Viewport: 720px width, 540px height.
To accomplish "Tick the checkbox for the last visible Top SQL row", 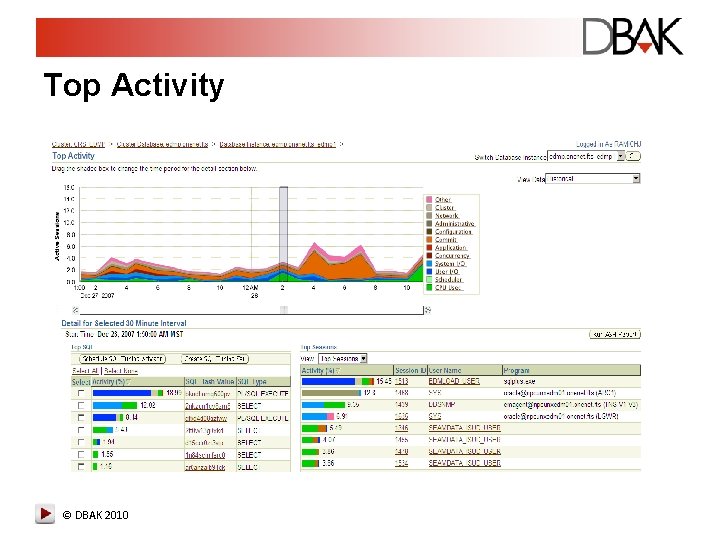I will (x=81, y=466).
